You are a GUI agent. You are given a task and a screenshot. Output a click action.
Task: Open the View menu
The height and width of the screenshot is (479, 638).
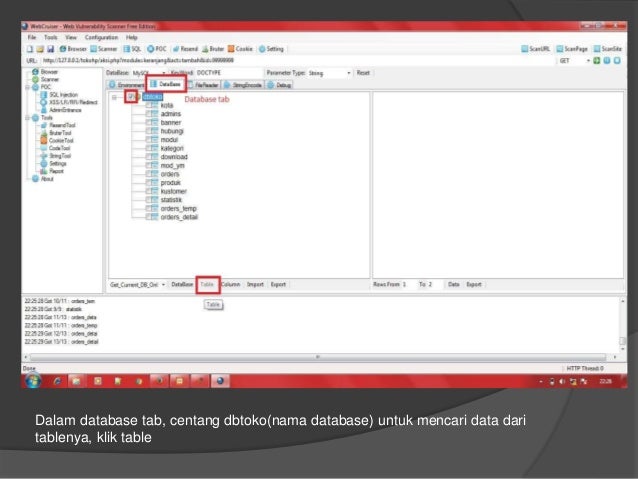(71, 37)
